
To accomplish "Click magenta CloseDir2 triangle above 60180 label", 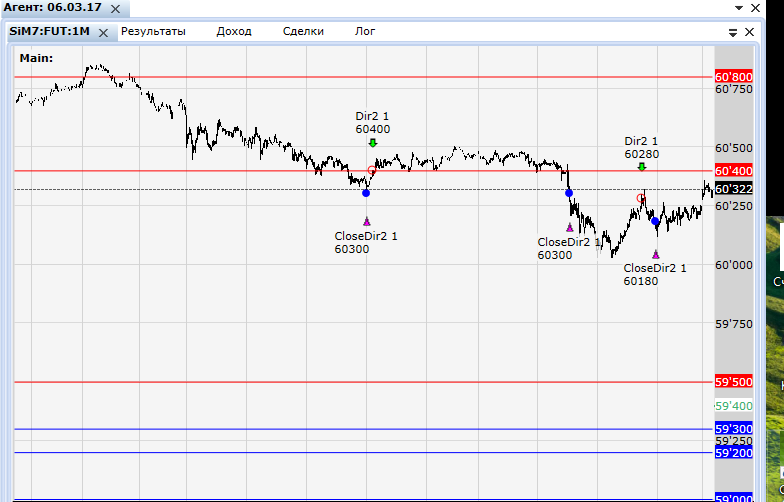I will [656, 254].
